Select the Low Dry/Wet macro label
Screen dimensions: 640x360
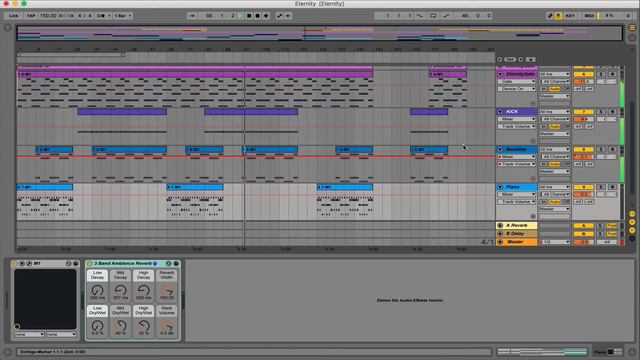tap(97, 311)
